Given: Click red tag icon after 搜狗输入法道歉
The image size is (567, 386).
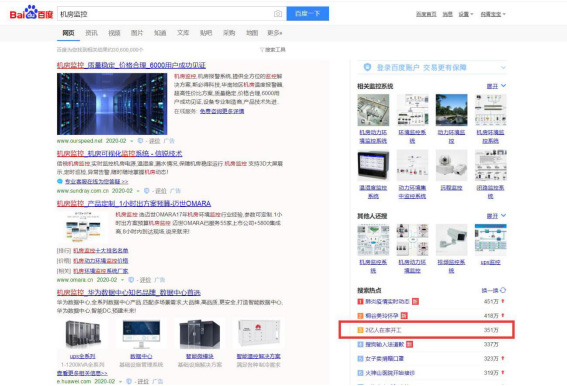Looking at the screenshot, I should point(410,344).
